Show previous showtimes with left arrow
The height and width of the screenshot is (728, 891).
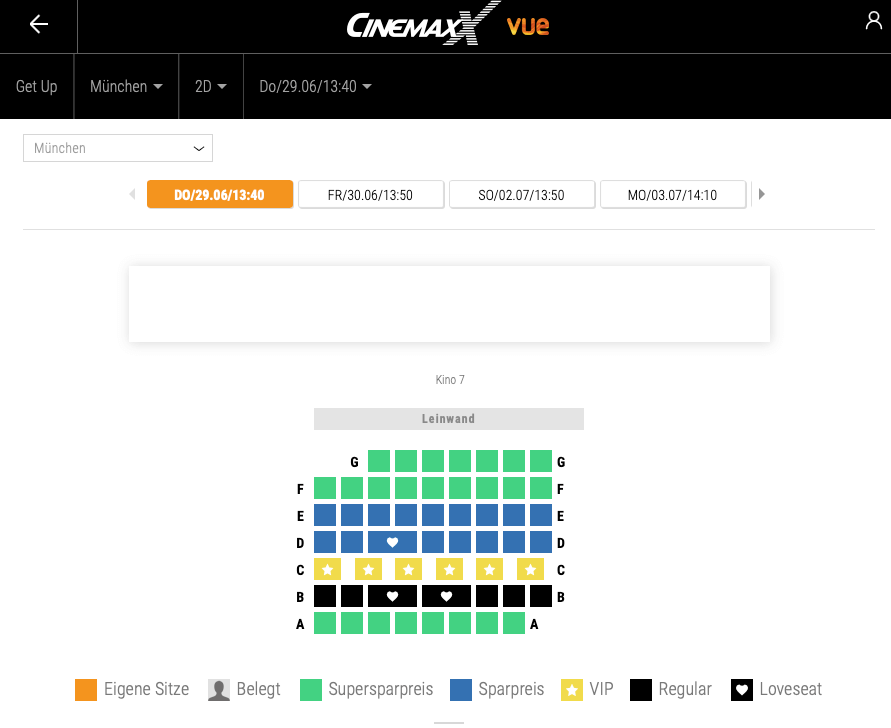pos(132,194)
